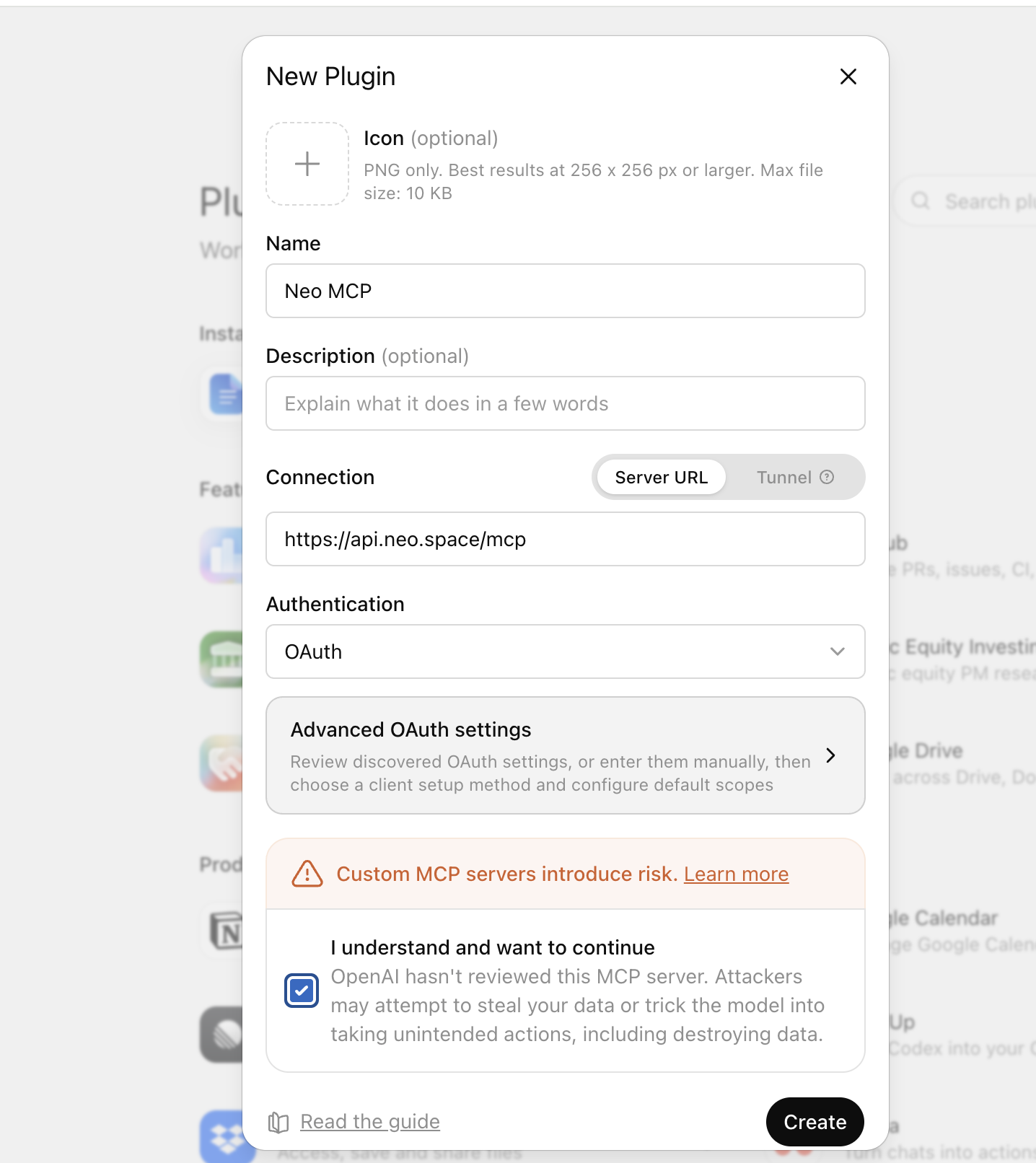Uncheck I understand and want to continue
This screenshot has height=1163, width=1036.
pos(302,991)
